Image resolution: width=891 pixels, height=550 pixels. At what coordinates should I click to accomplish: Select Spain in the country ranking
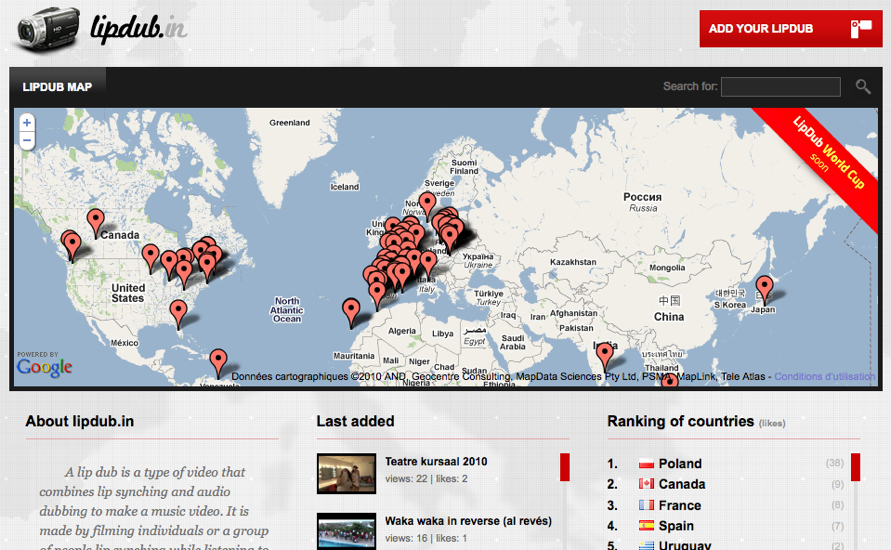676,526
